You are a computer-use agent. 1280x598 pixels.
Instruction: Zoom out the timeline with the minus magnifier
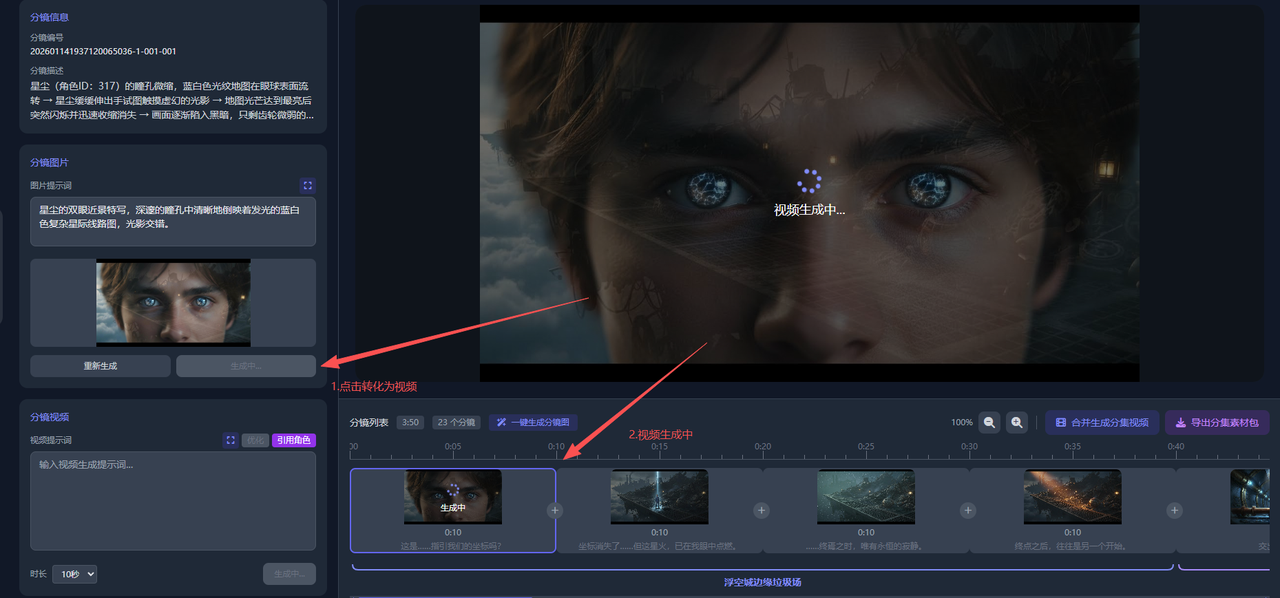[989, 423]
